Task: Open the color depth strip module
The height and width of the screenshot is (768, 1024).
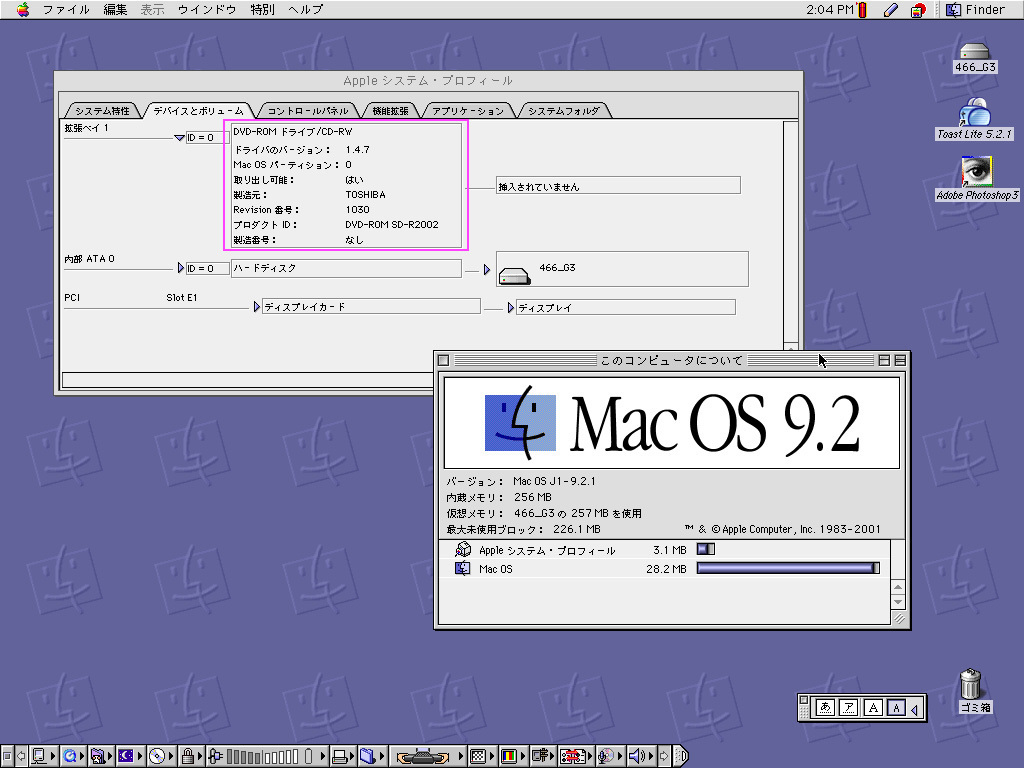Action: [512, 756]
